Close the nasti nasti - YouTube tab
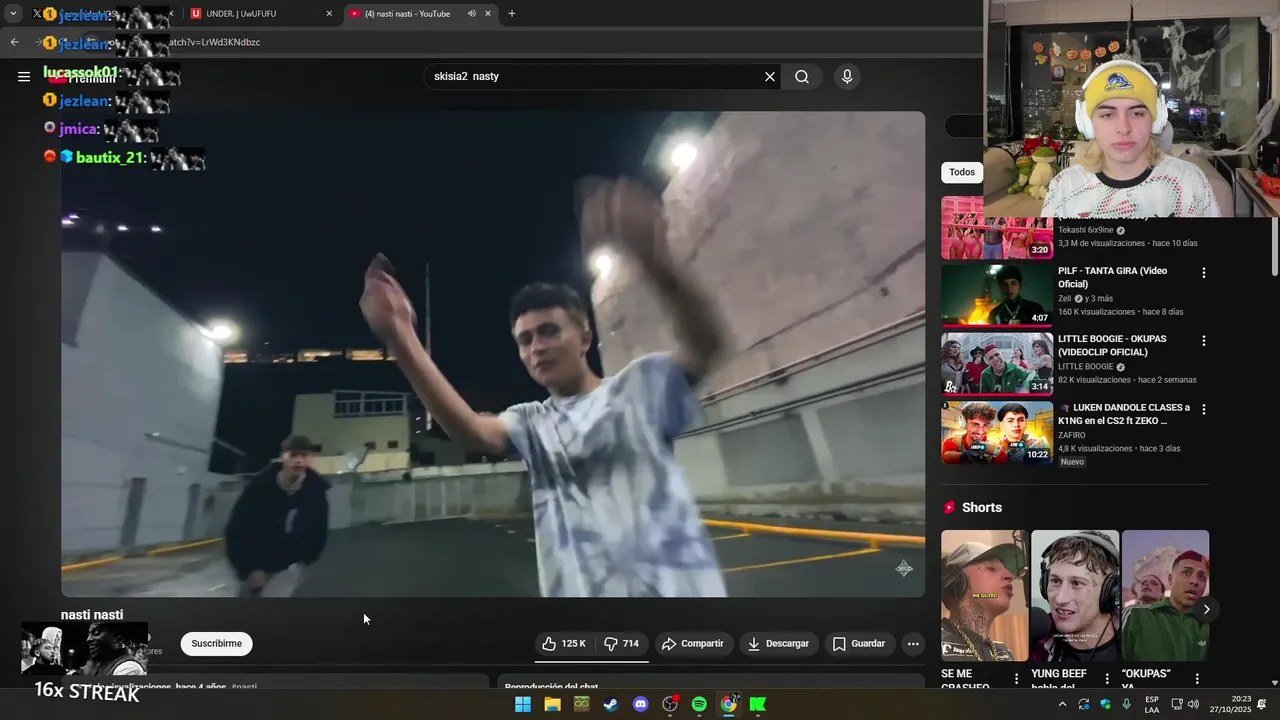Viewport: 1280px width, 720px height. (x=488, y=14)
